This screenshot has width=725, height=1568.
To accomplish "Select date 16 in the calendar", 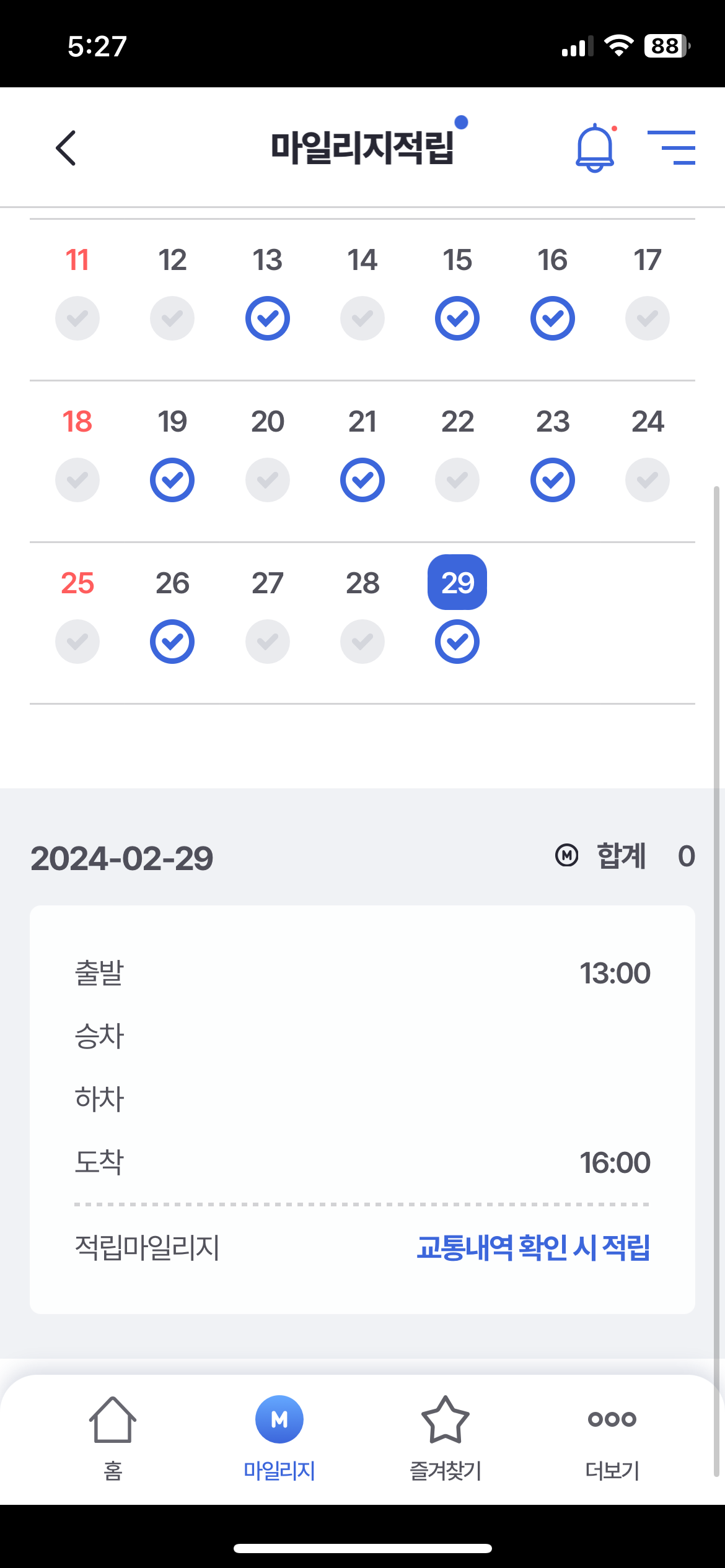I will [552, 260].
